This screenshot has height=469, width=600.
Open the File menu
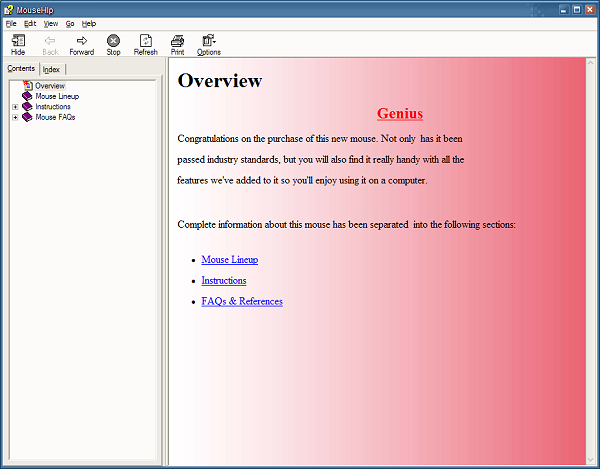coord(11,23)
